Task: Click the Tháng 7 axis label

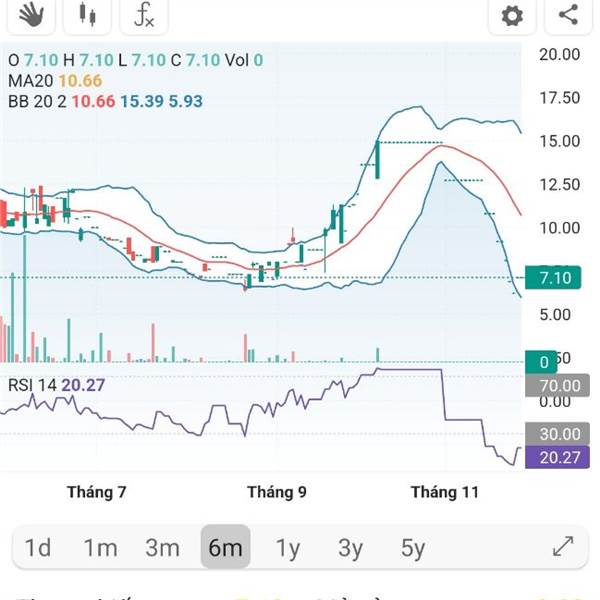Action: 96,492
